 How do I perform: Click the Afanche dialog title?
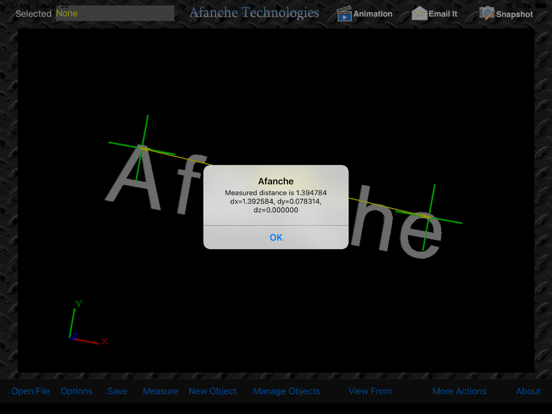tap(276, 181)
